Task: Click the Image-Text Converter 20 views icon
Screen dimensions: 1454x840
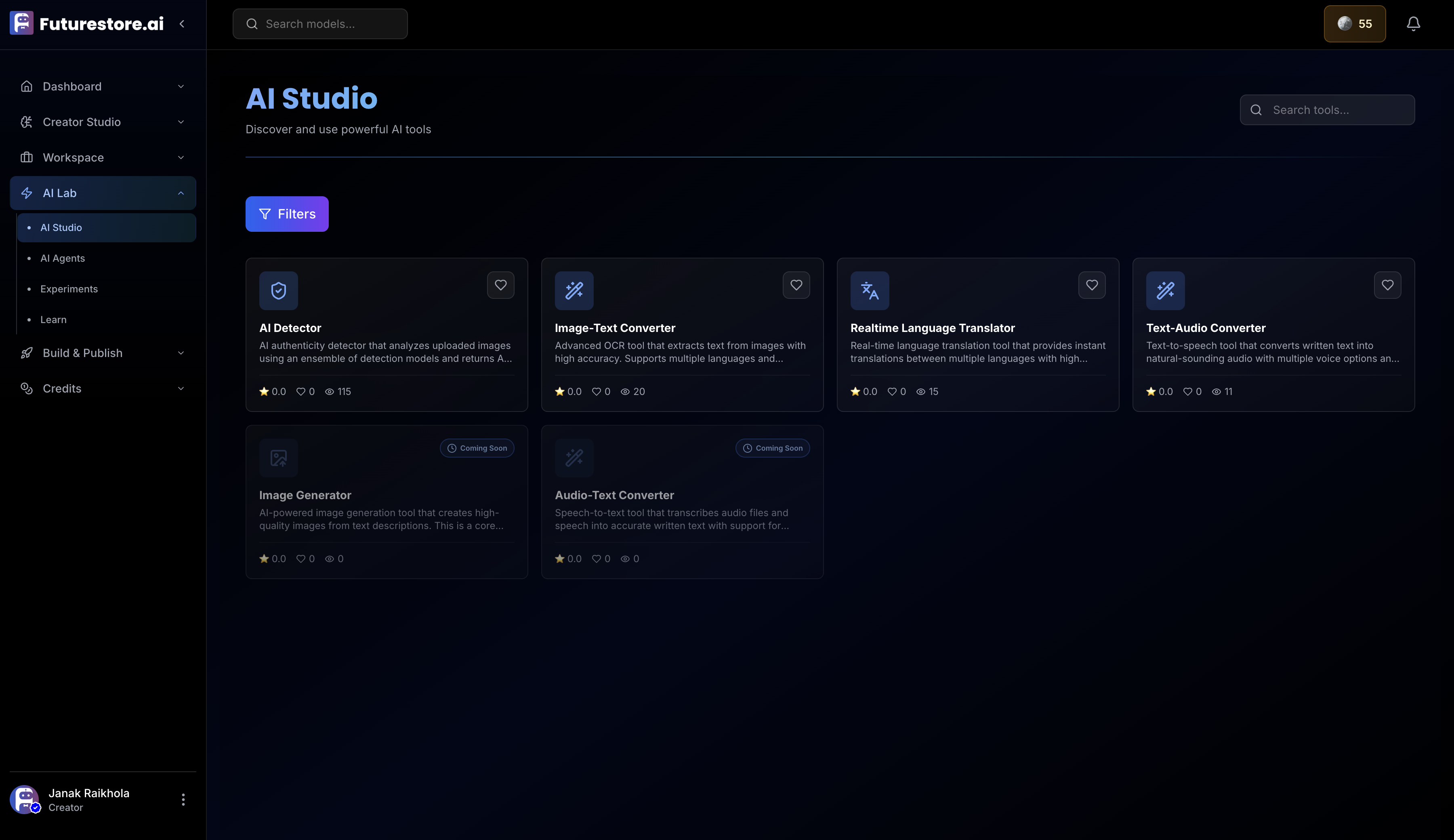Action: tap(625, 392)
